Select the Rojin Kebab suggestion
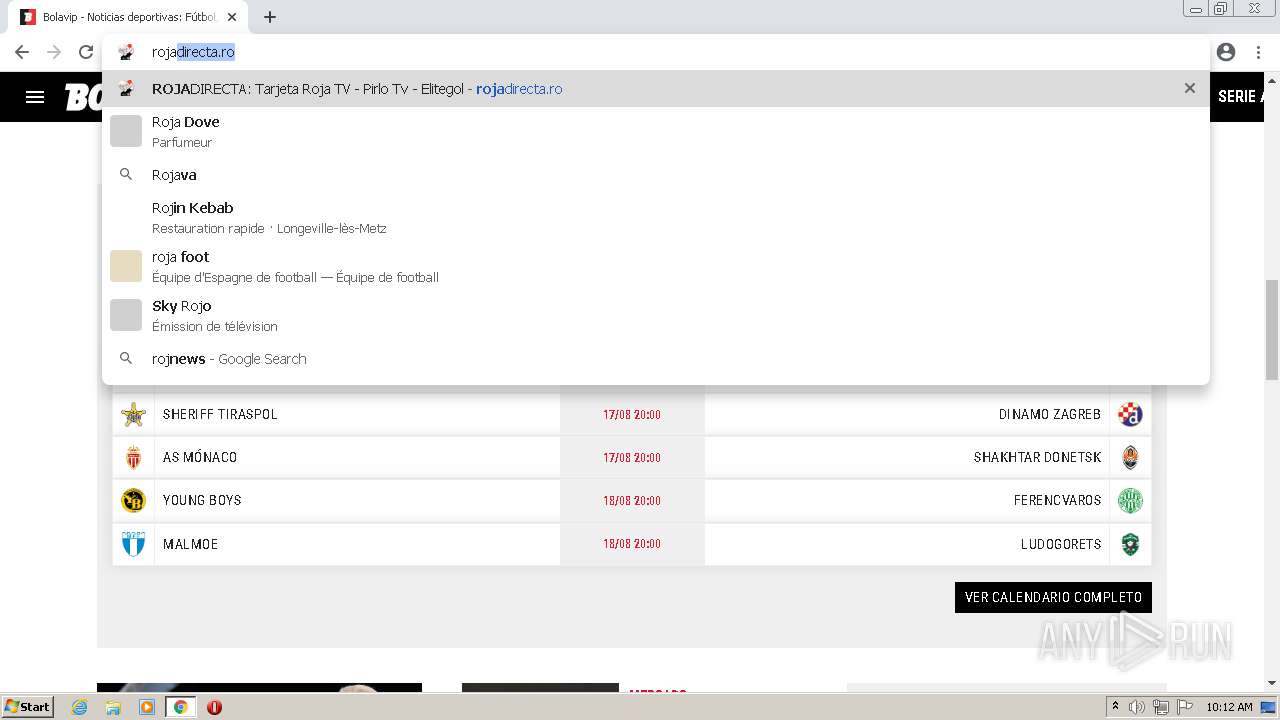 [x=655, y=217]
